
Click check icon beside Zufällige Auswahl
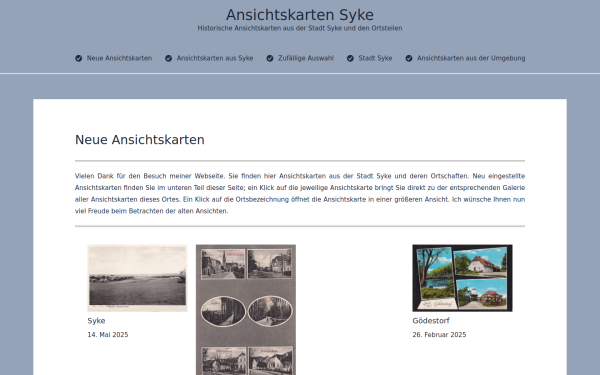tap(270, 58)
